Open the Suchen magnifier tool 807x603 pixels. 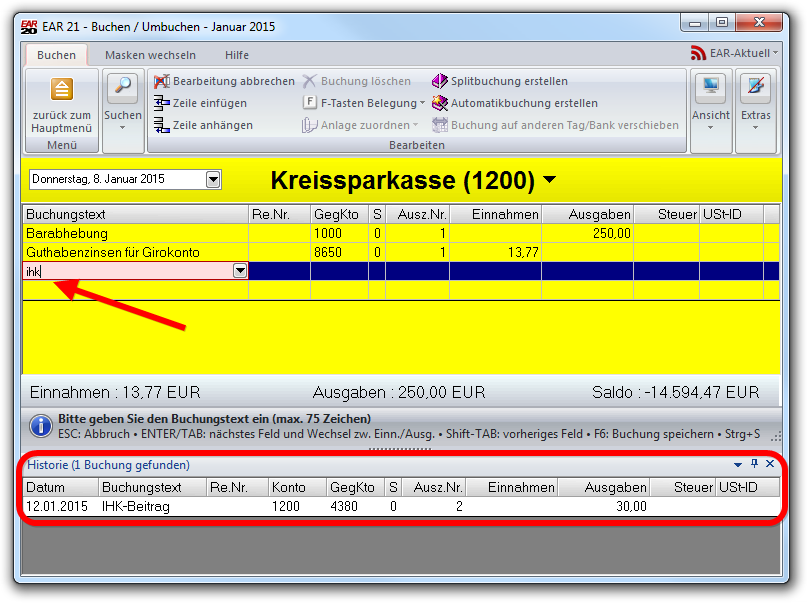[123, 88]
